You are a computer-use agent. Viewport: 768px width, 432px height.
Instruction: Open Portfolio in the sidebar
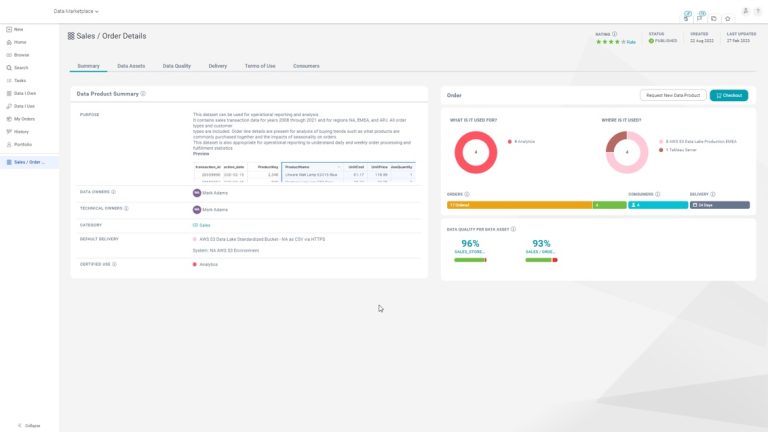[x=19, y=144]
